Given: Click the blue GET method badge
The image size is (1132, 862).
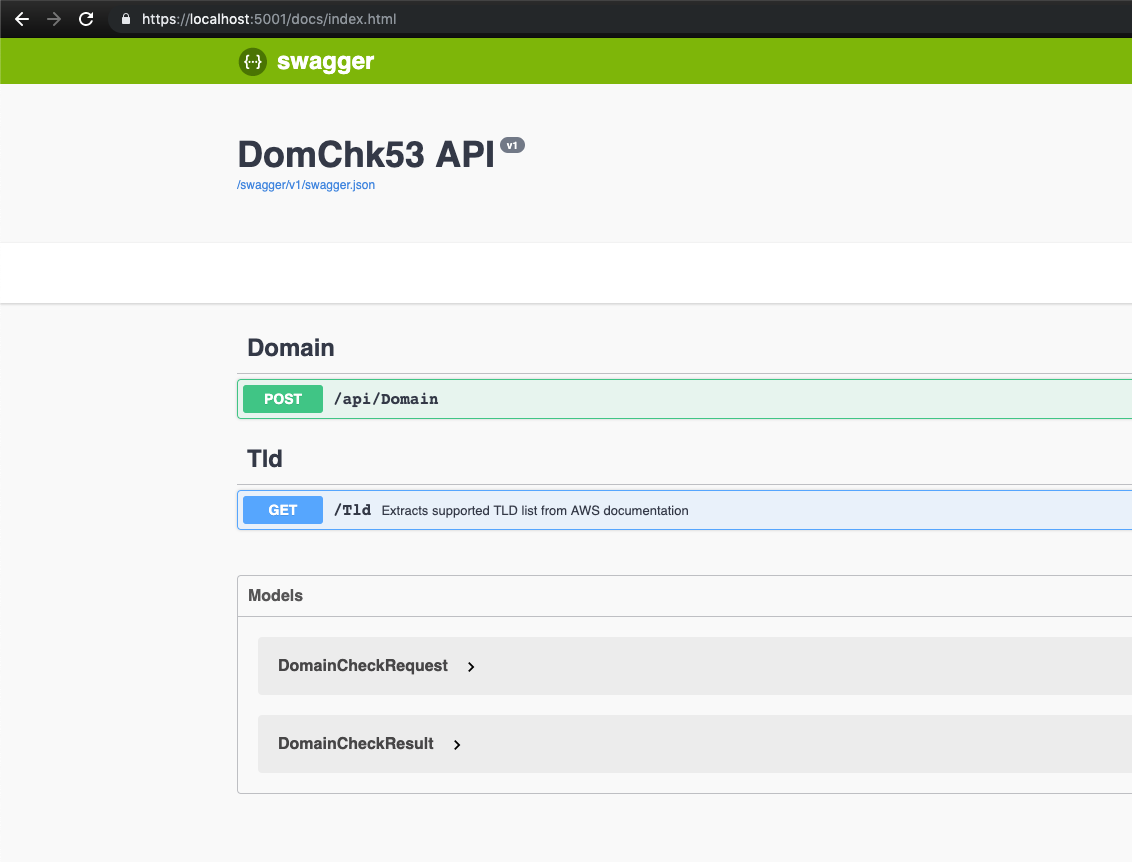Looking at the screenshot, I should tap(283, 510).
